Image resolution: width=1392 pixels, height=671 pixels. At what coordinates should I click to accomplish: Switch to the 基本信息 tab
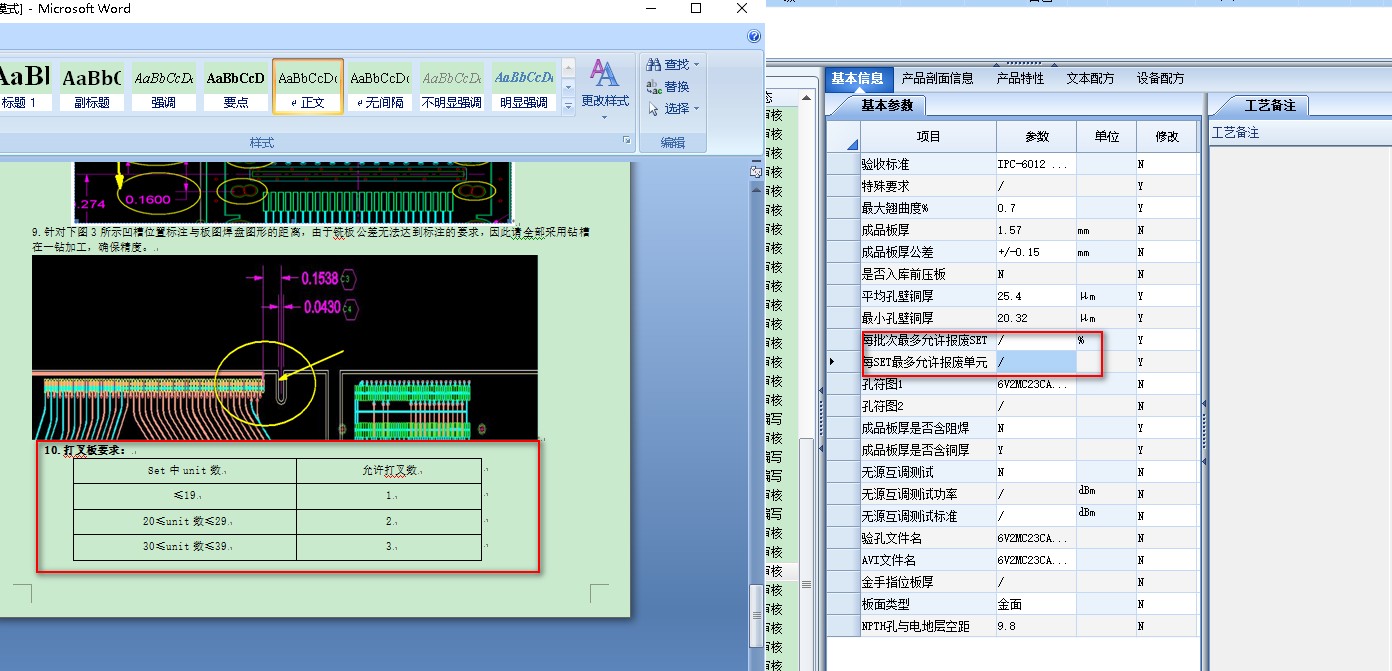pyautogui.click(x=858, y=78)
